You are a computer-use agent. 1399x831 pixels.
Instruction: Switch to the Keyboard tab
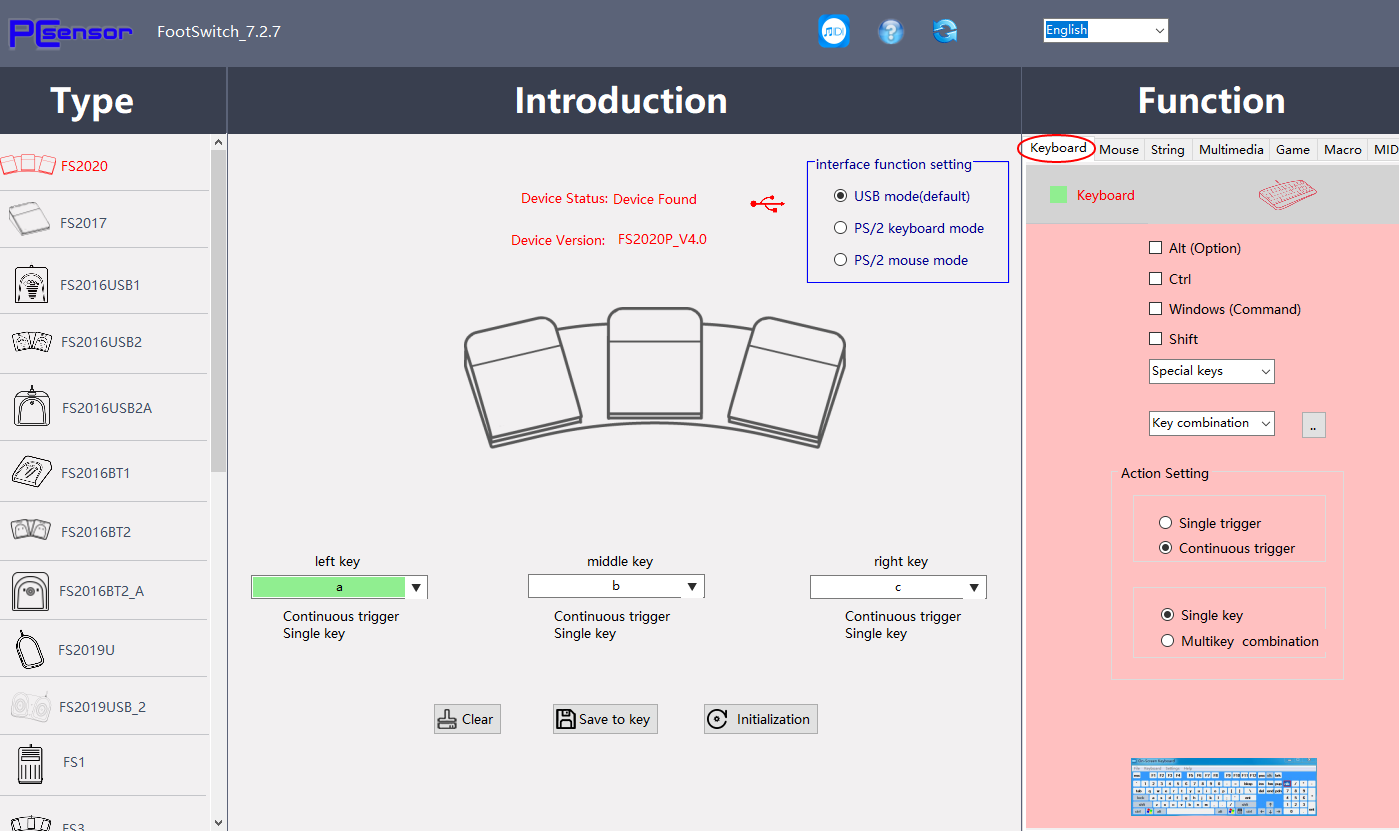1058,148
